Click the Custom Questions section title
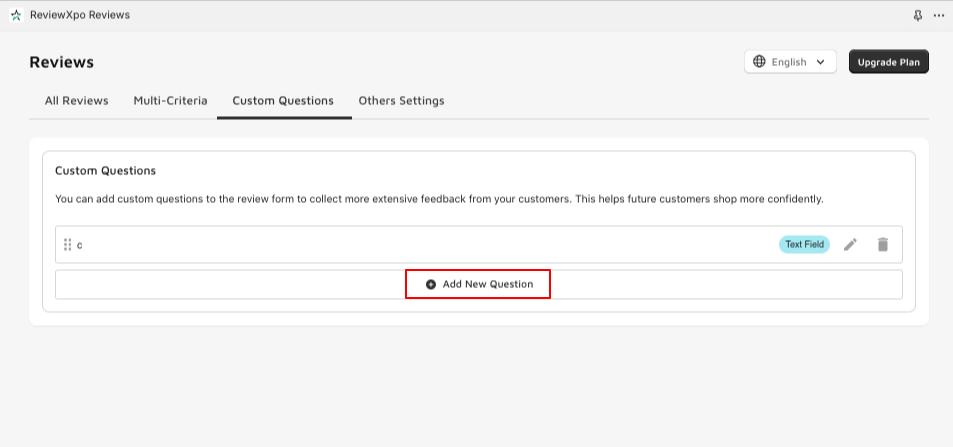Screen dimensions: 953x447 (x=105, y=171)
